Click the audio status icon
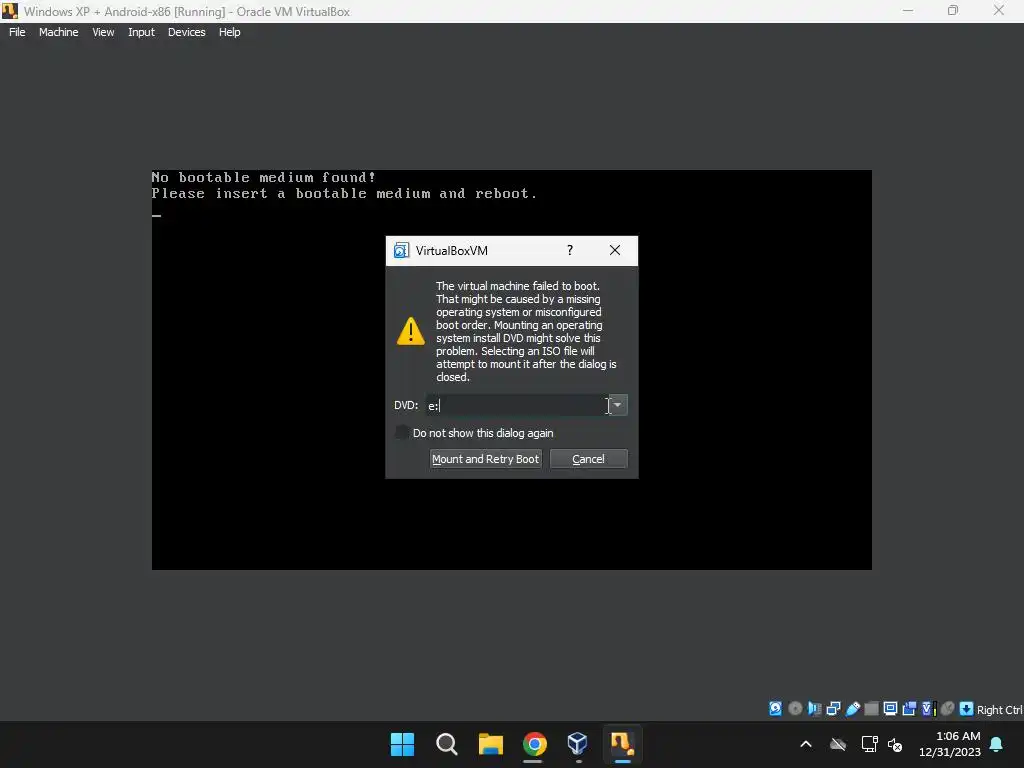 point(814,709)
